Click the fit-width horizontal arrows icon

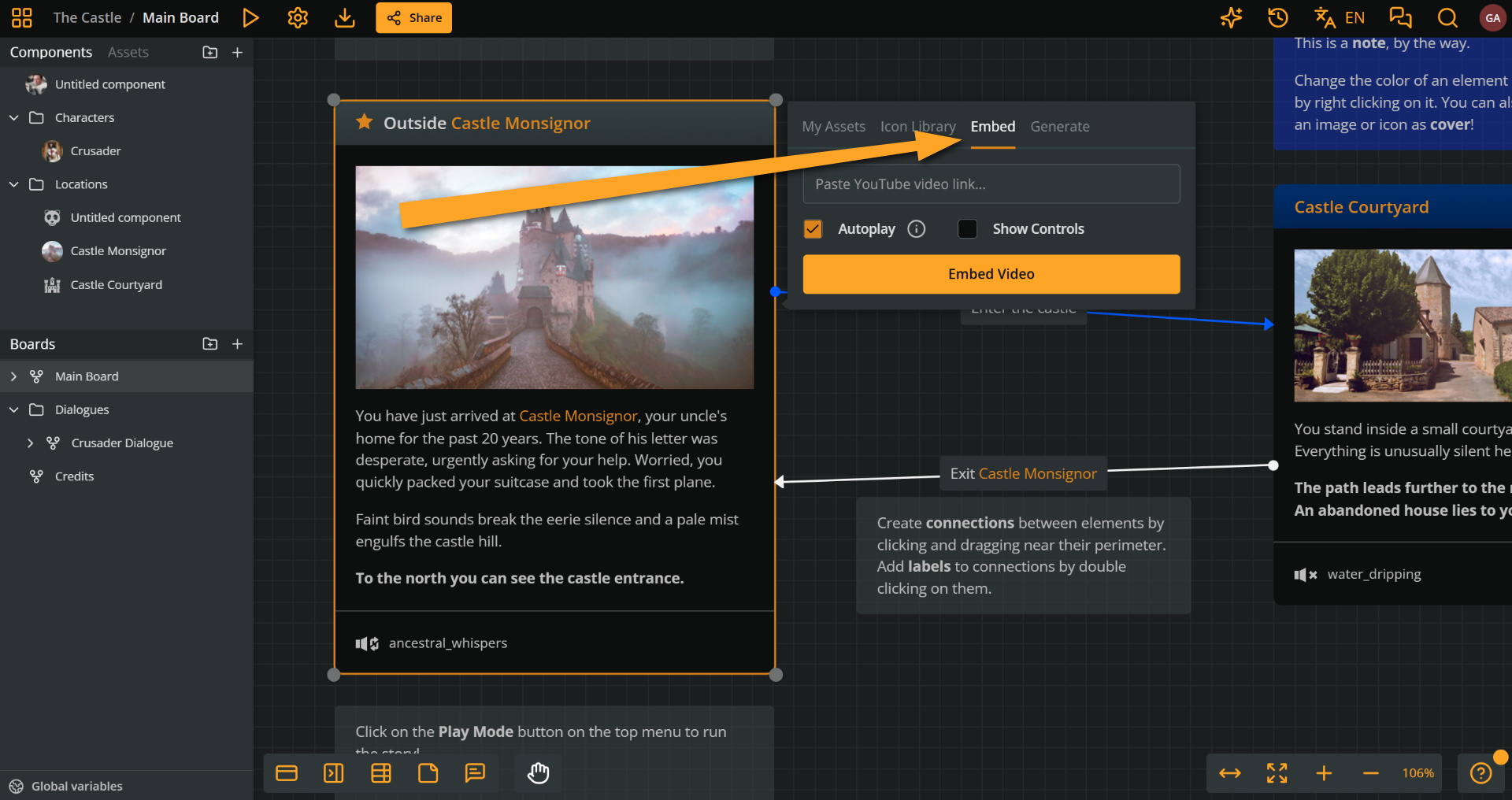coord(1230,773)
